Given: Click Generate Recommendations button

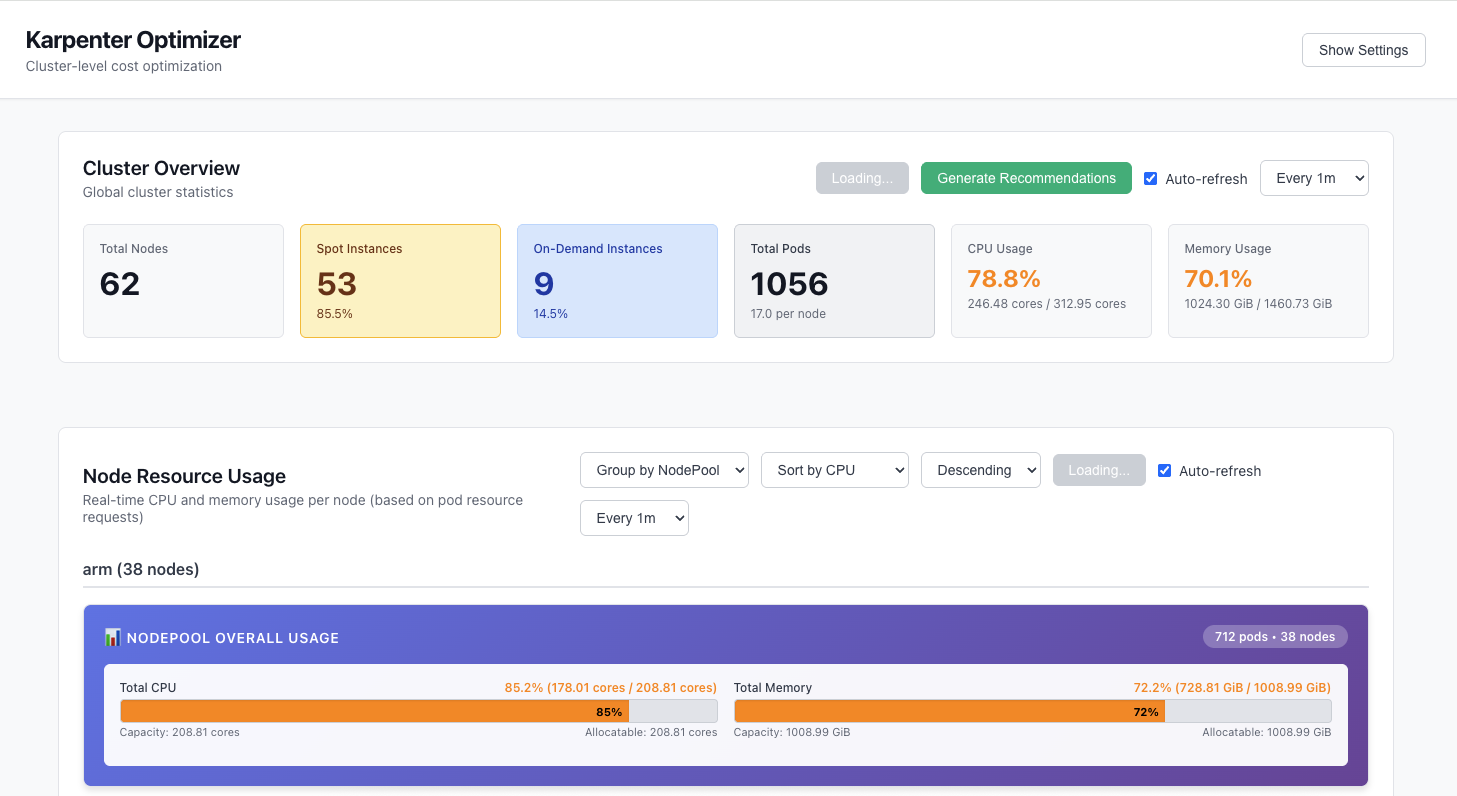Looking at the screenshot, I should [1026, 178].
